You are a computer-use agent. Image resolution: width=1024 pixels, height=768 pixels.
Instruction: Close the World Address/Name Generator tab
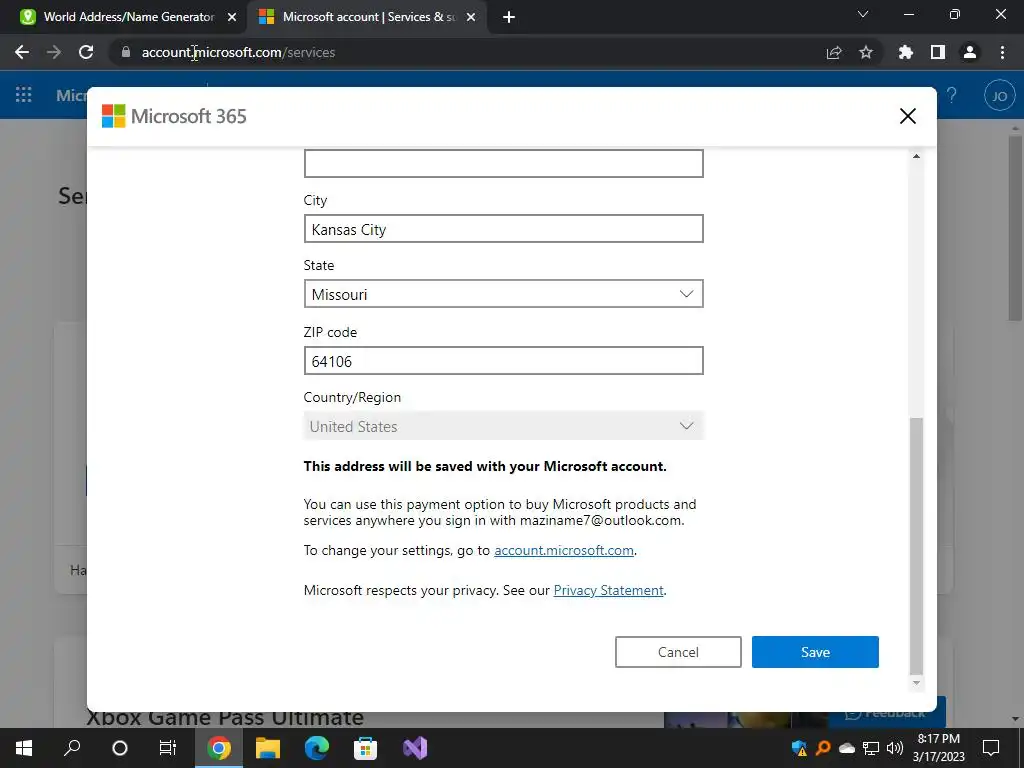tap(232, 17)
